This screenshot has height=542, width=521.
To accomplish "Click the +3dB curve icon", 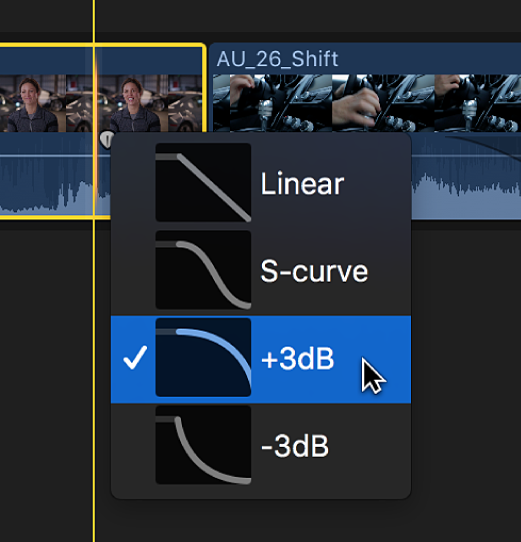I will [x=203, y=357].
